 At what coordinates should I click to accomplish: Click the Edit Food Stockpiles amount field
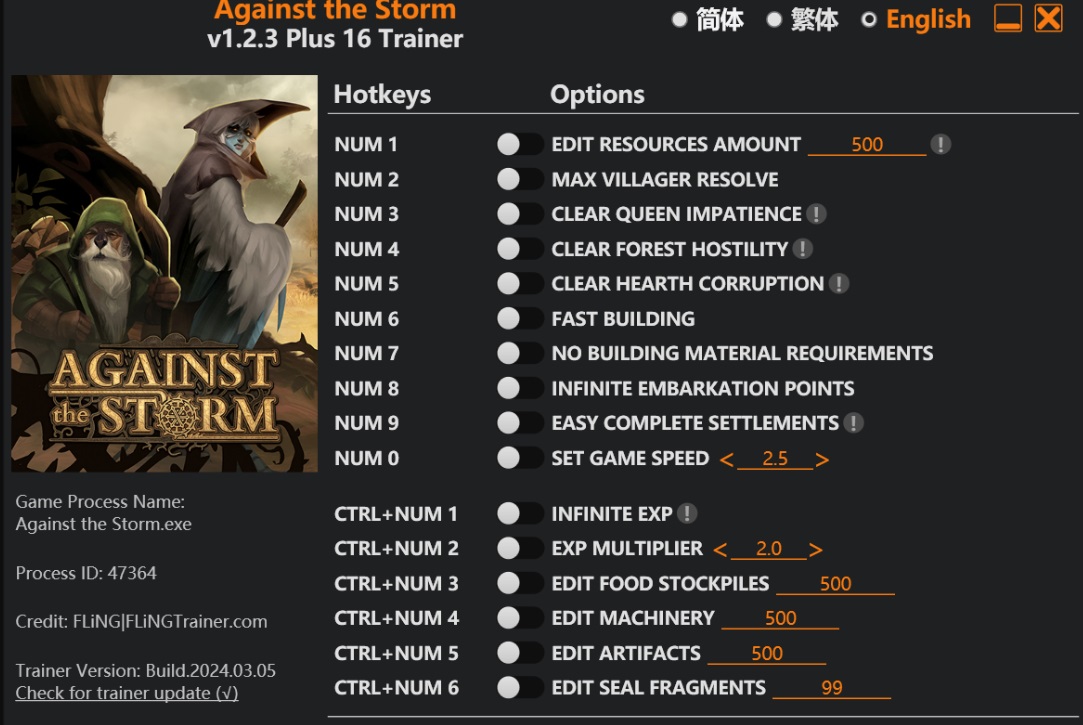(x=835, y=584)
